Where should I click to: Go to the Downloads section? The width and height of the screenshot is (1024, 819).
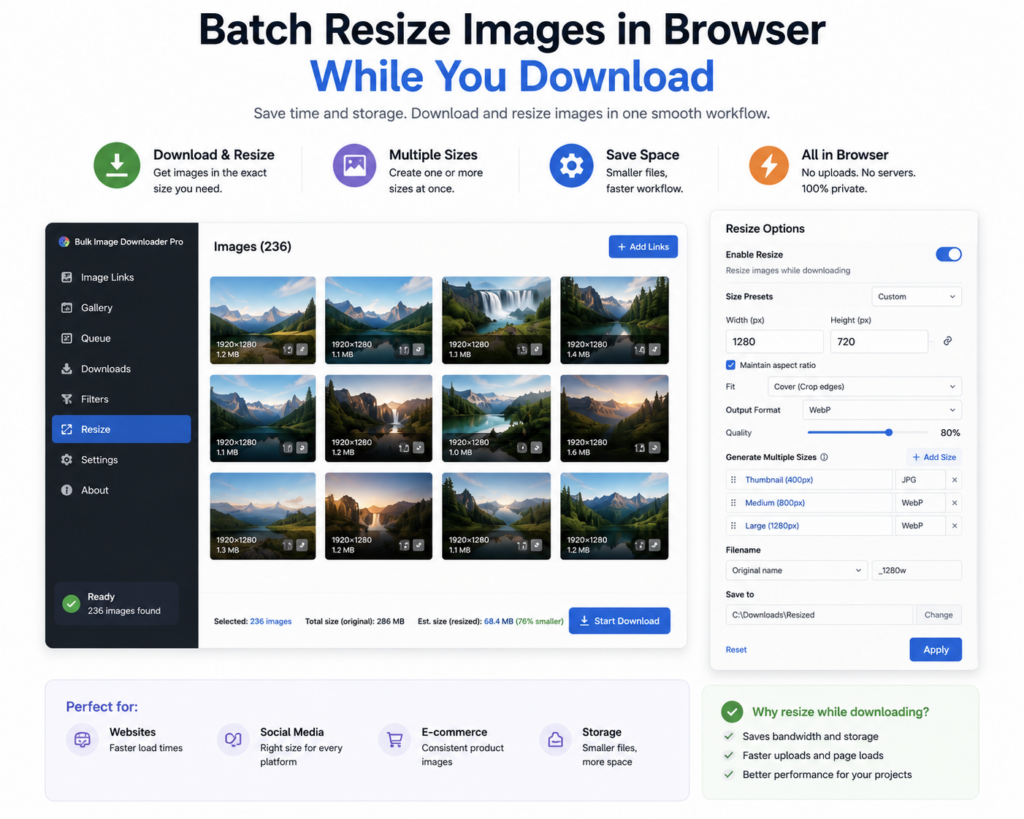click(x=121, y=369)
